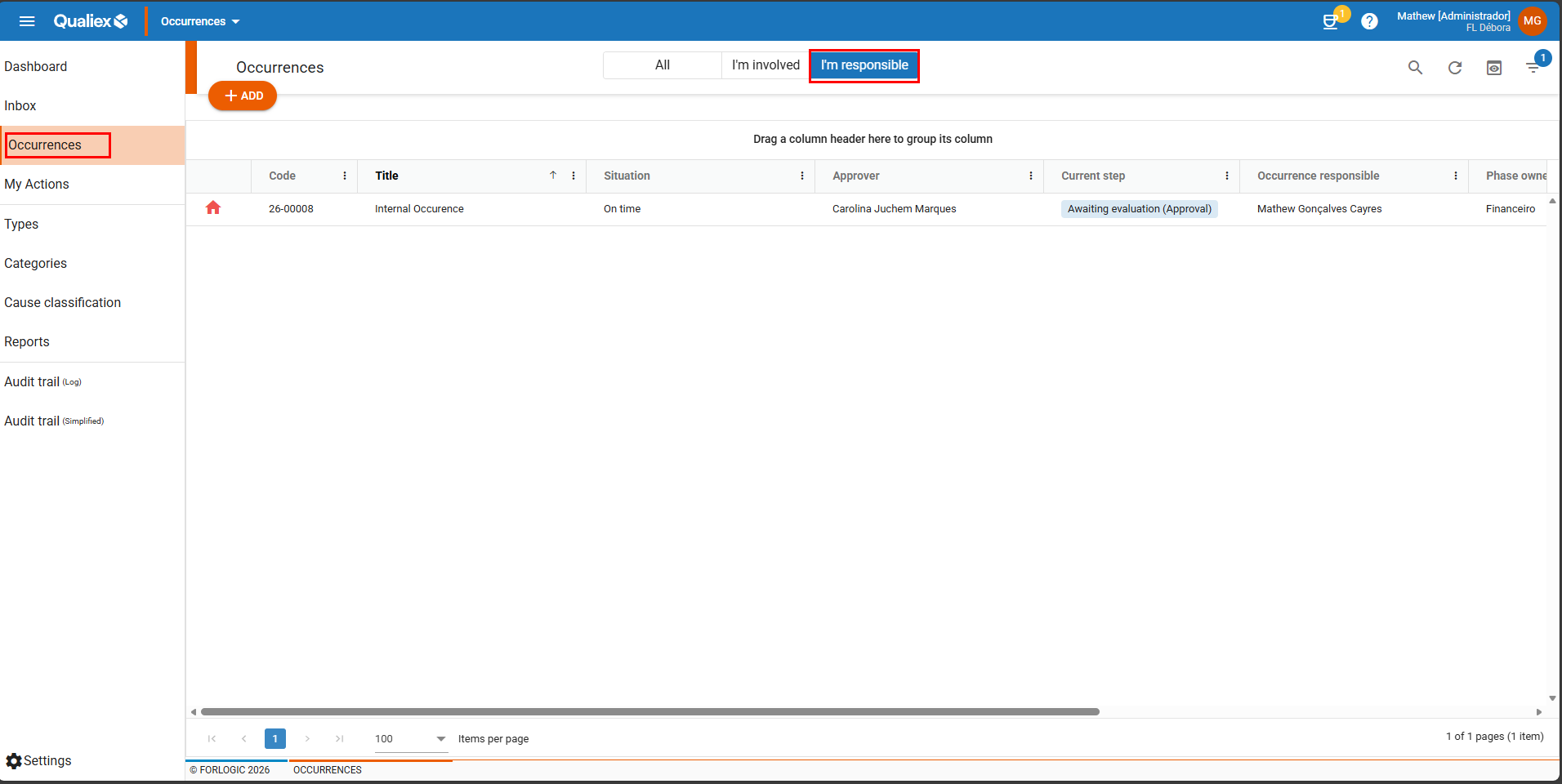Click the orange ADD button

(243, 96)
